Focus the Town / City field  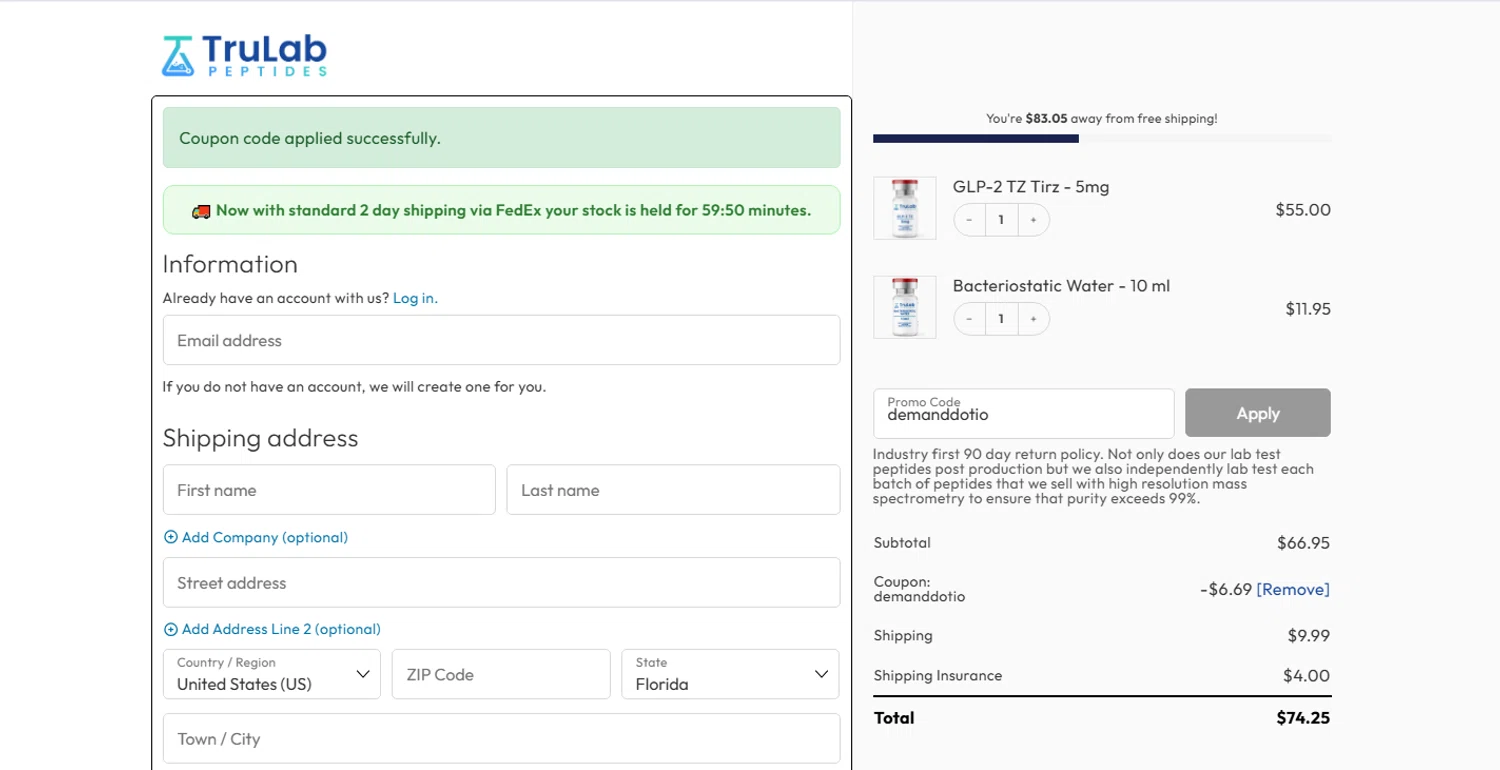(501, 738)
